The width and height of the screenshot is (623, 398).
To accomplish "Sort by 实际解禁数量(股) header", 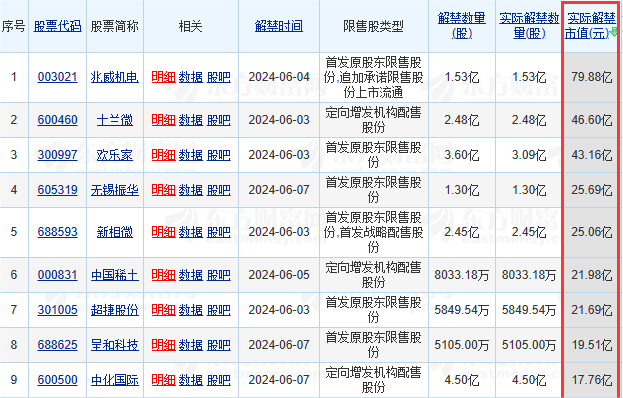I will (x=529, y=25).
